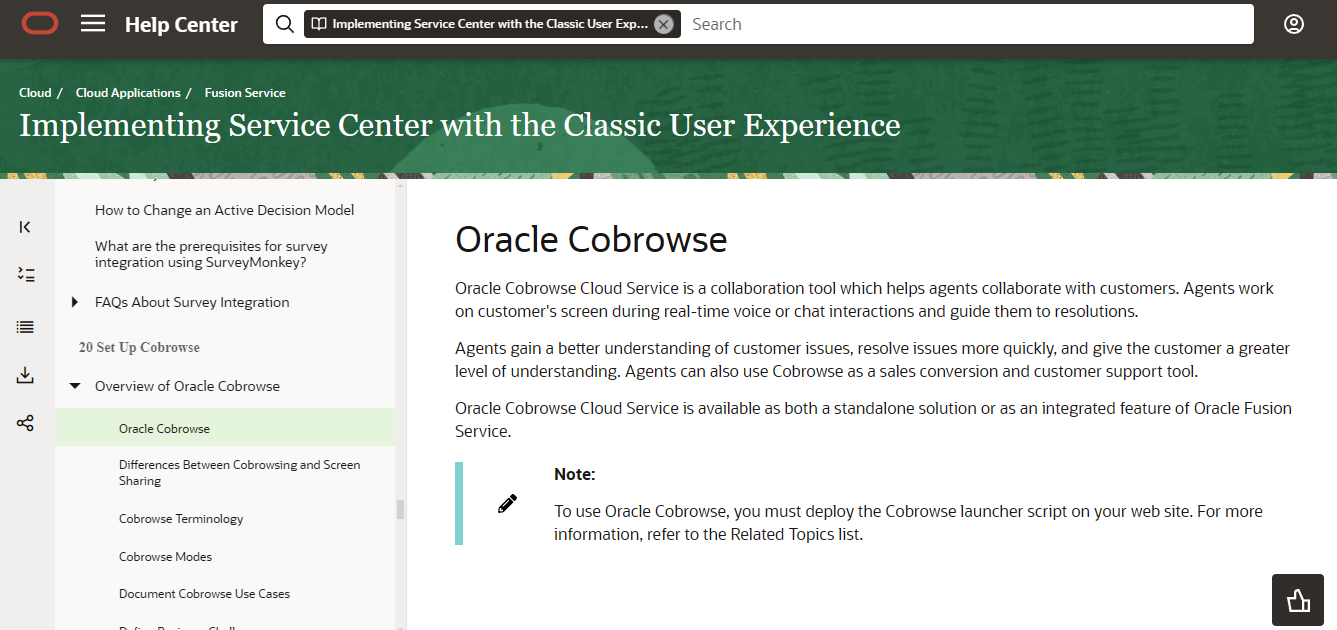Screen dimensions: 1337x630
Task: Open the Cloud Applications breadcrumb link
Action: click(128, 93)
